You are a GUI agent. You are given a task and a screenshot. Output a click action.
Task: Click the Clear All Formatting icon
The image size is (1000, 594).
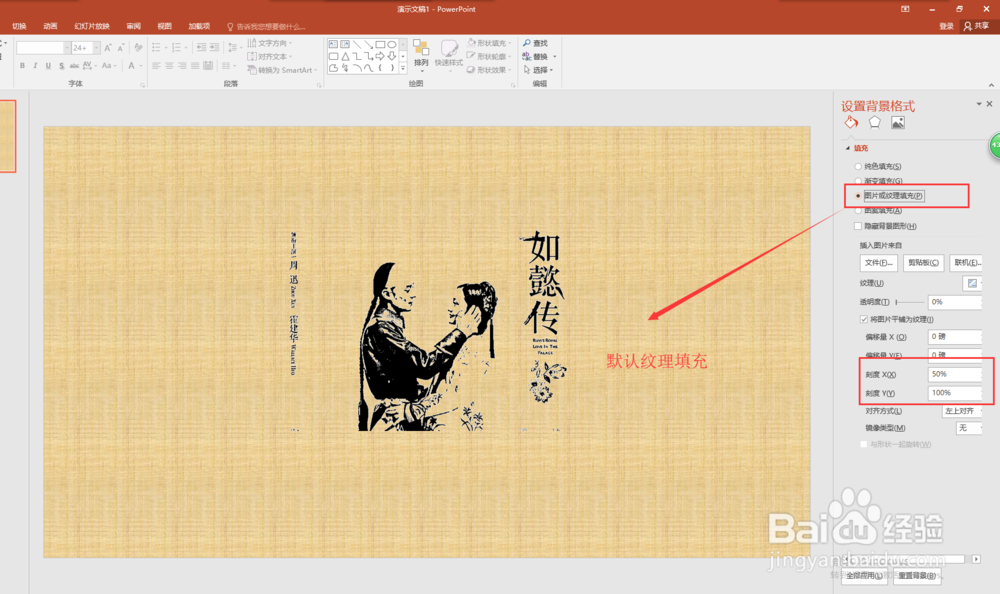click(138, 48)
